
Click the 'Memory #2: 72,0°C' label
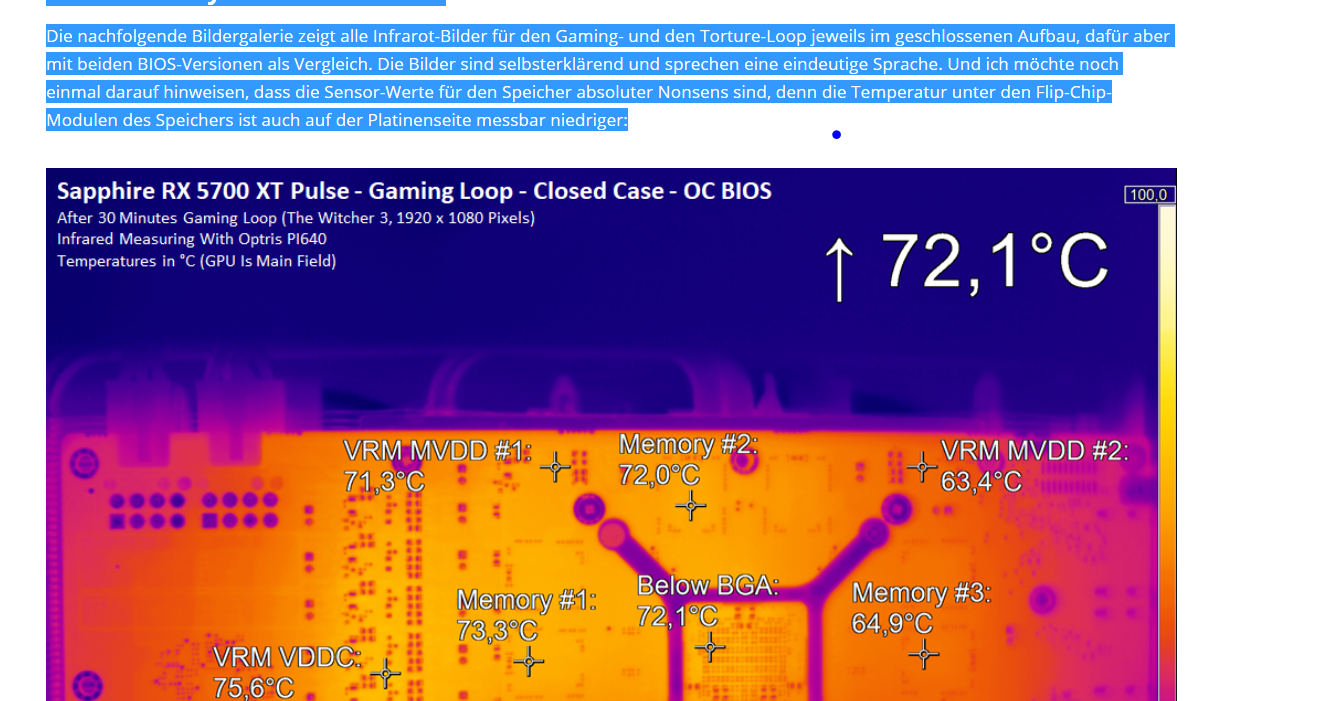[x=688, y=460]
